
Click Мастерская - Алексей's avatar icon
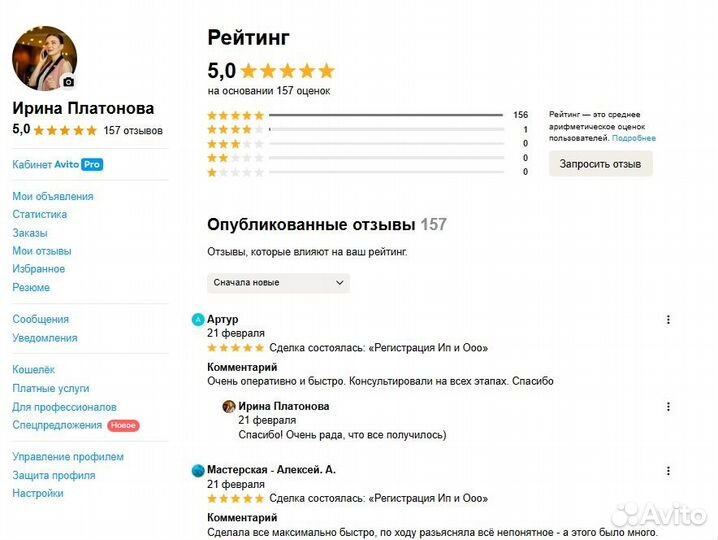(x=198, y=470)
